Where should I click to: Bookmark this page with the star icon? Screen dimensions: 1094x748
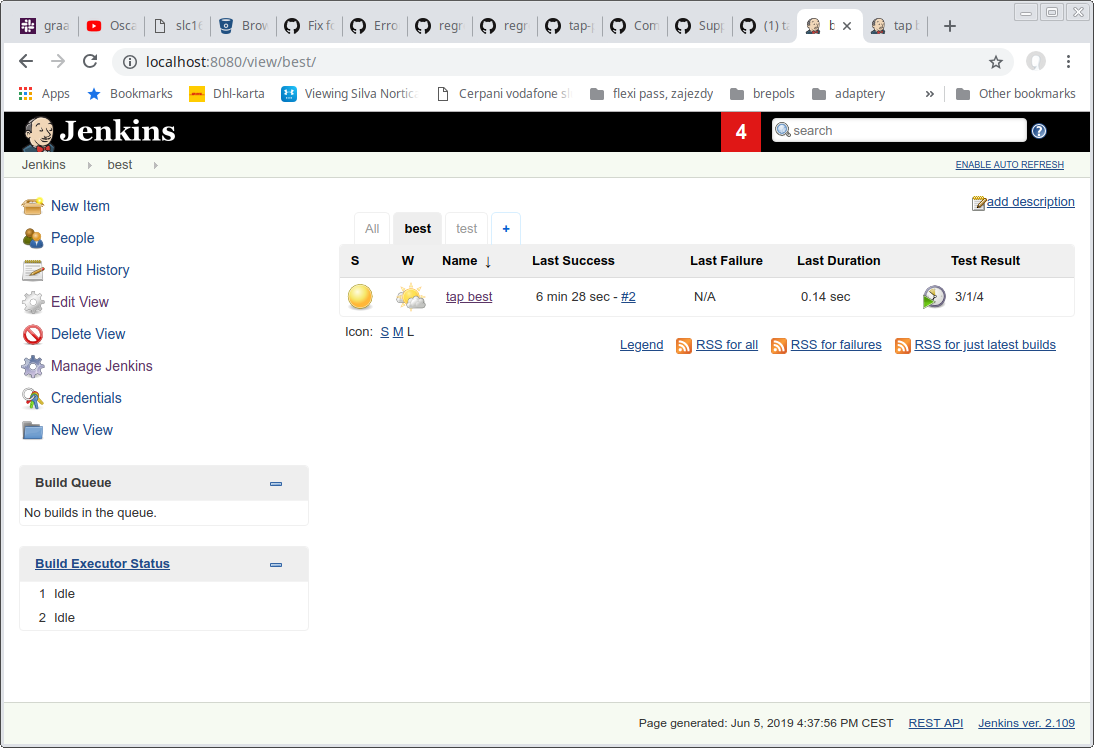996,62
